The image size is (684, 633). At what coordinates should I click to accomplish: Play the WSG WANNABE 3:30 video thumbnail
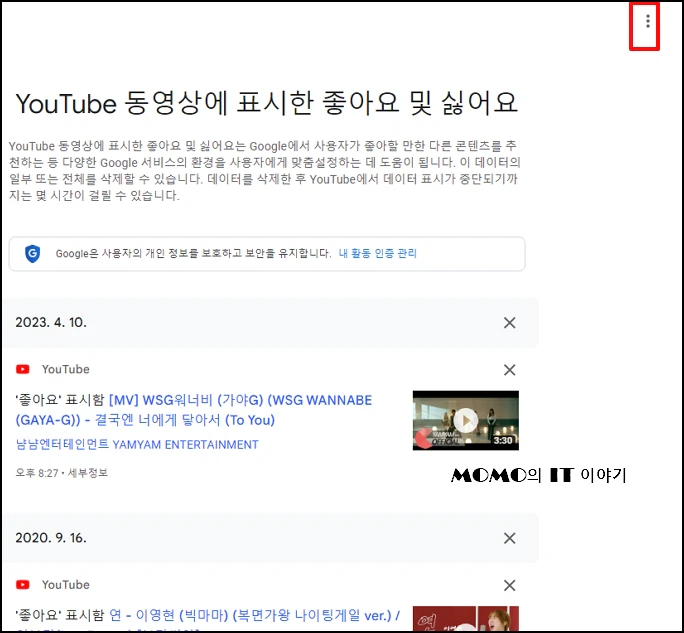pos(466,420)
